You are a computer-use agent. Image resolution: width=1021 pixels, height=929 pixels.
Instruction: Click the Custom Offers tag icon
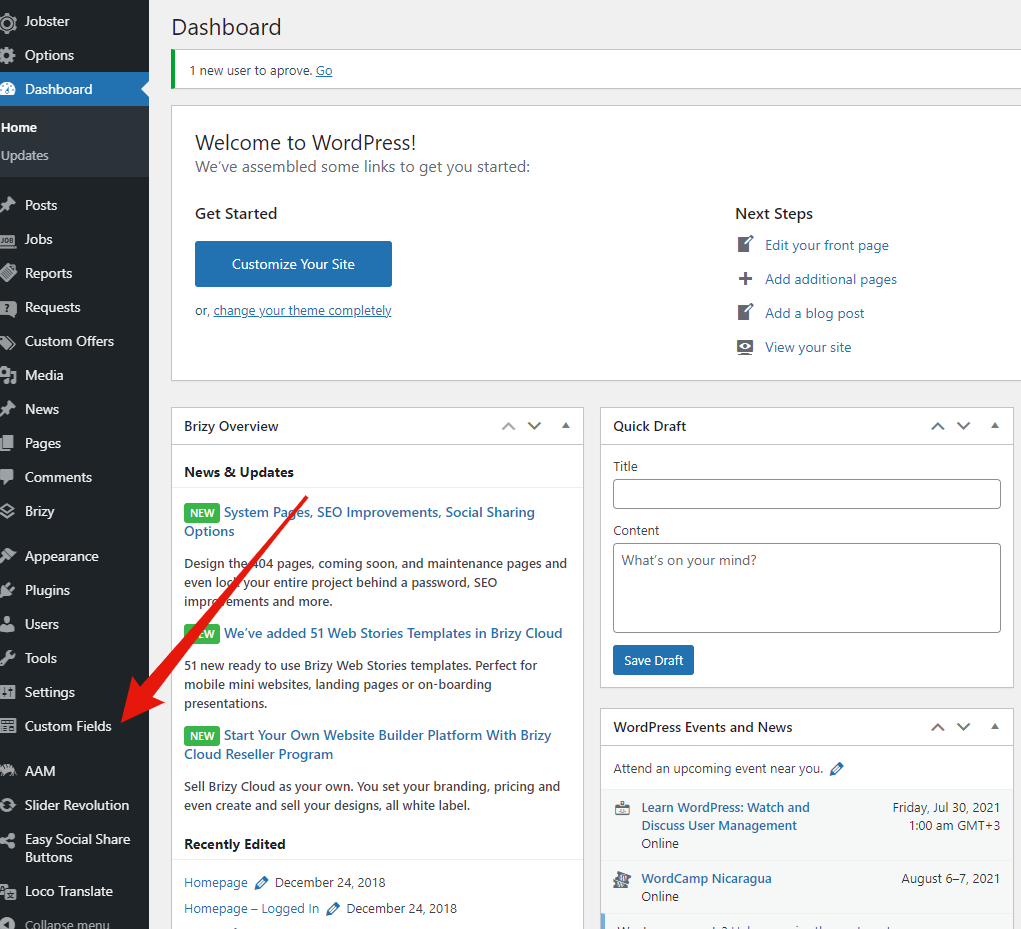(7, 342)
